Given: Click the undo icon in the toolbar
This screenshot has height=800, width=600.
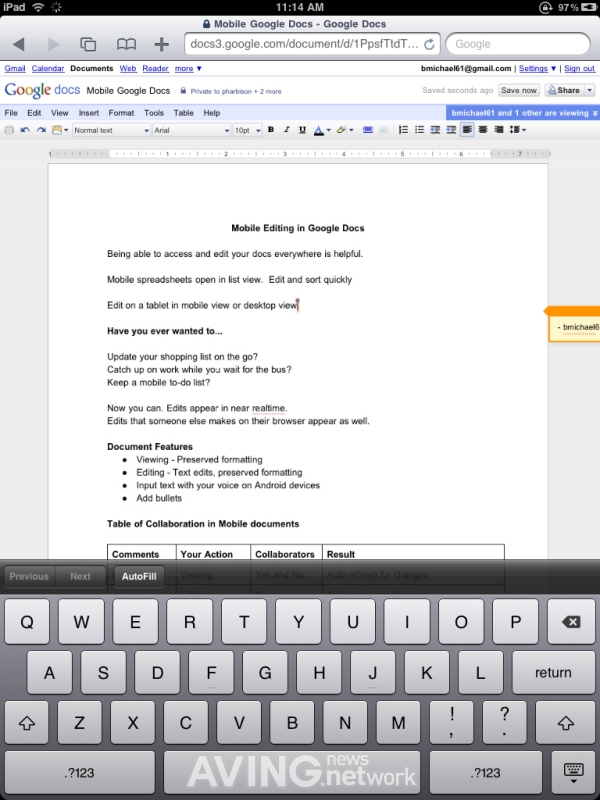Looking at the screenshot, I should point(24,130).
